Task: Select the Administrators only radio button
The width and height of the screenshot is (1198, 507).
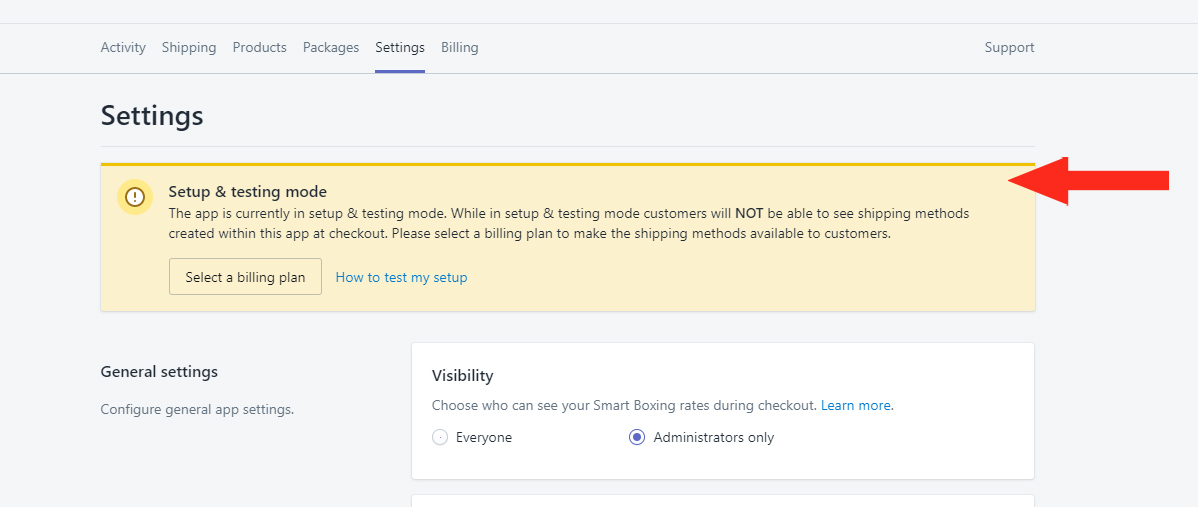Action: [636, 438]
